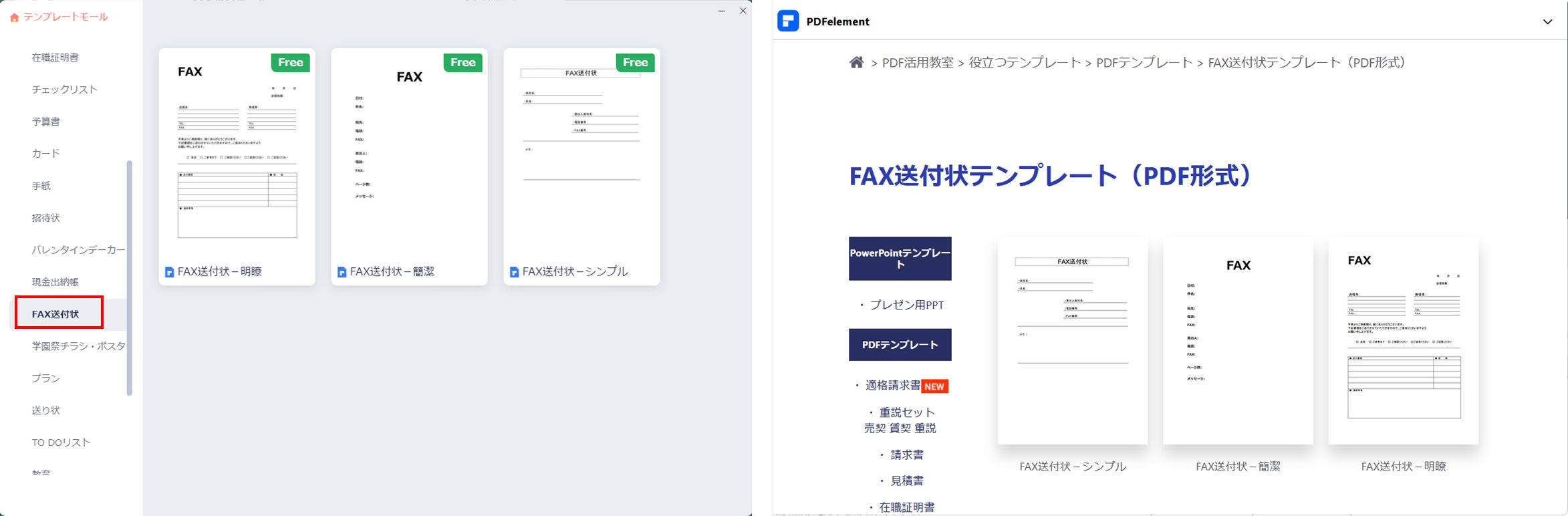Image resolution: width=1568 pixels, height=516 pixels.
Task: Click file icon beside FAX送付状－シンプル card
Action: [514, 272]
